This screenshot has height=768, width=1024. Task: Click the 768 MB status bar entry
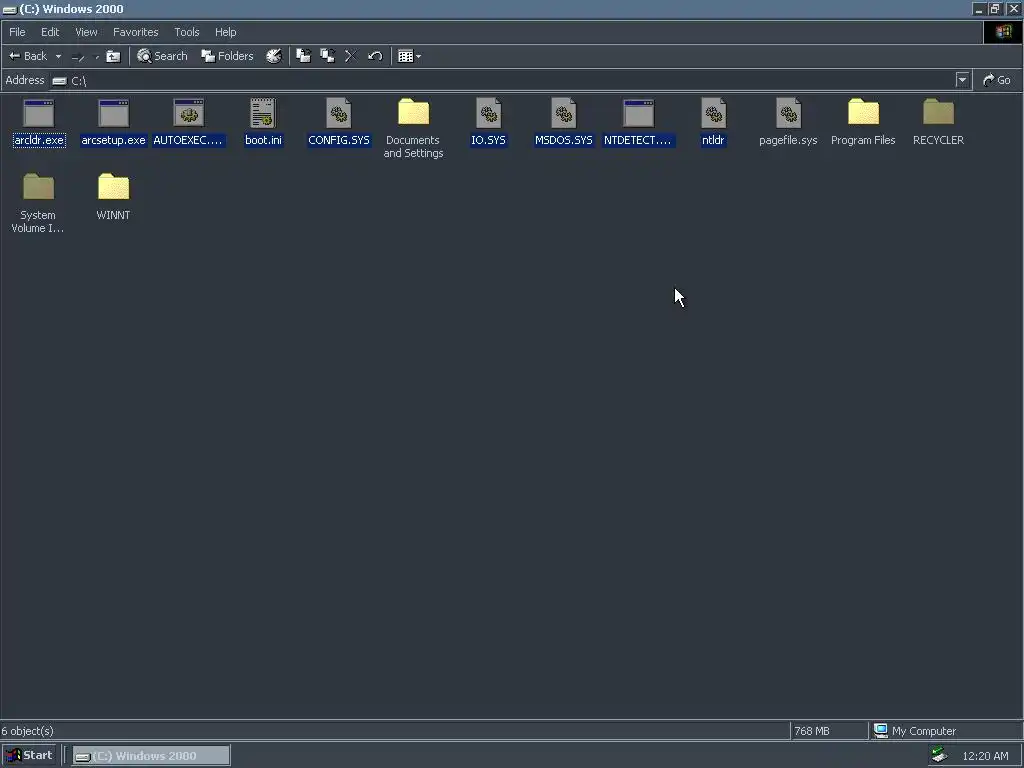click(812, 731)
